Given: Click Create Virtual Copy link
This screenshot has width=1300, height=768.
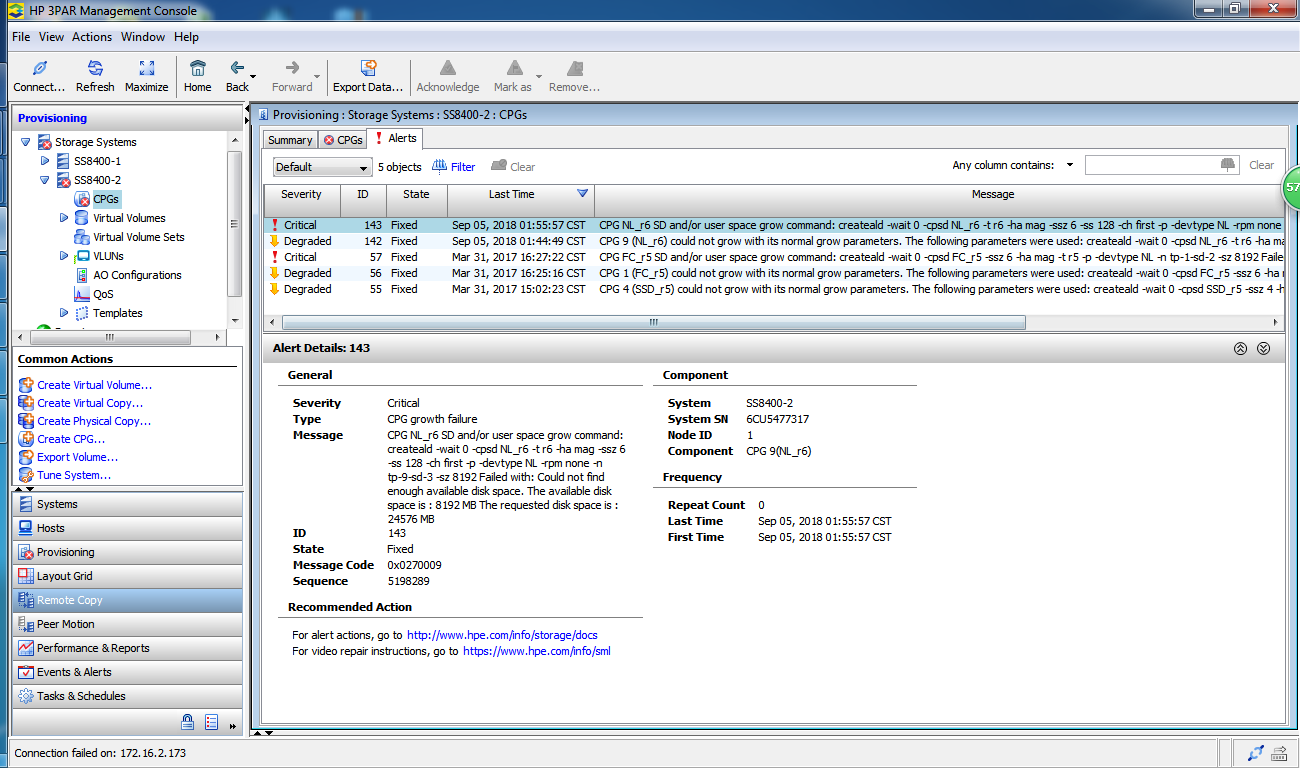Looking at the screenshot, I should [90, 403].
